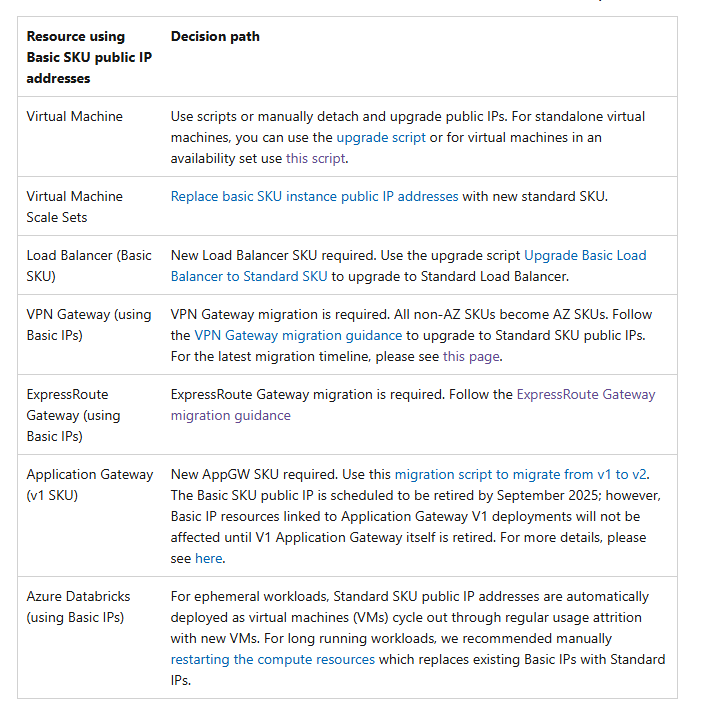Viewport: 708px width, 704px height.
Task: Click text 'with new standard SKU.'
Action: [535, 196]
